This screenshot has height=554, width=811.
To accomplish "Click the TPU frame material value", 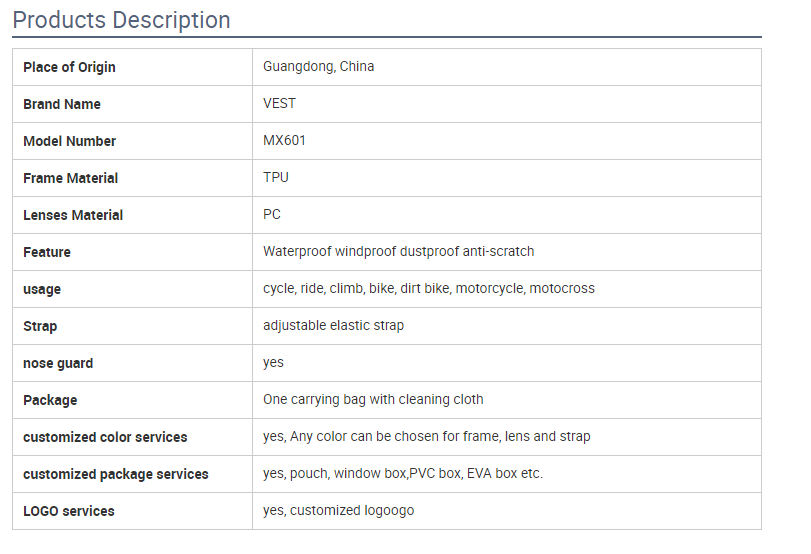I will pos(276,177).
